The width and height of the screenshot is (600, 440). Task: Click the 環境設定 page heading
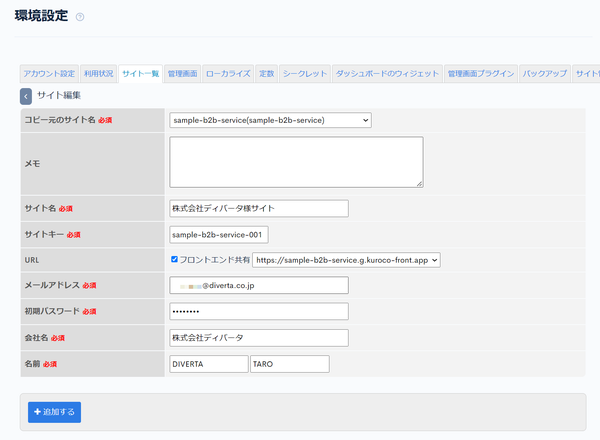pyautogui.click(x=41, y=16)
